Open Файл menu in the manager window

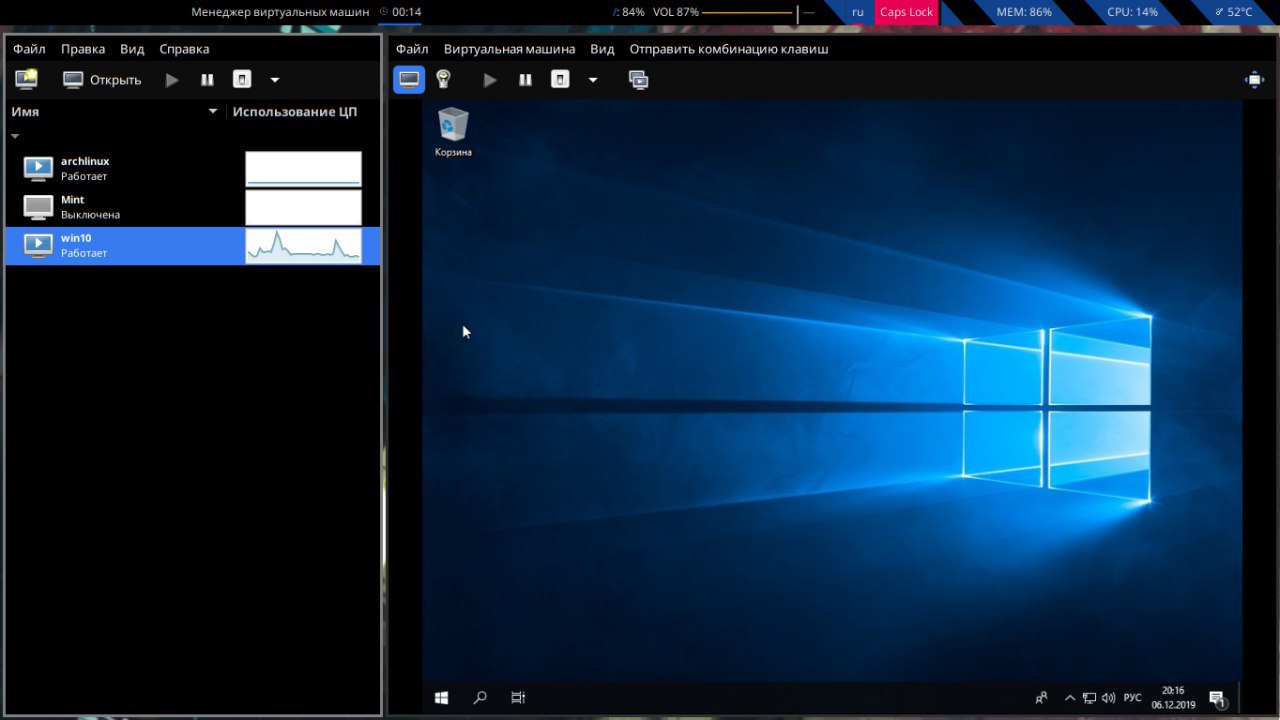coord(29,49)
